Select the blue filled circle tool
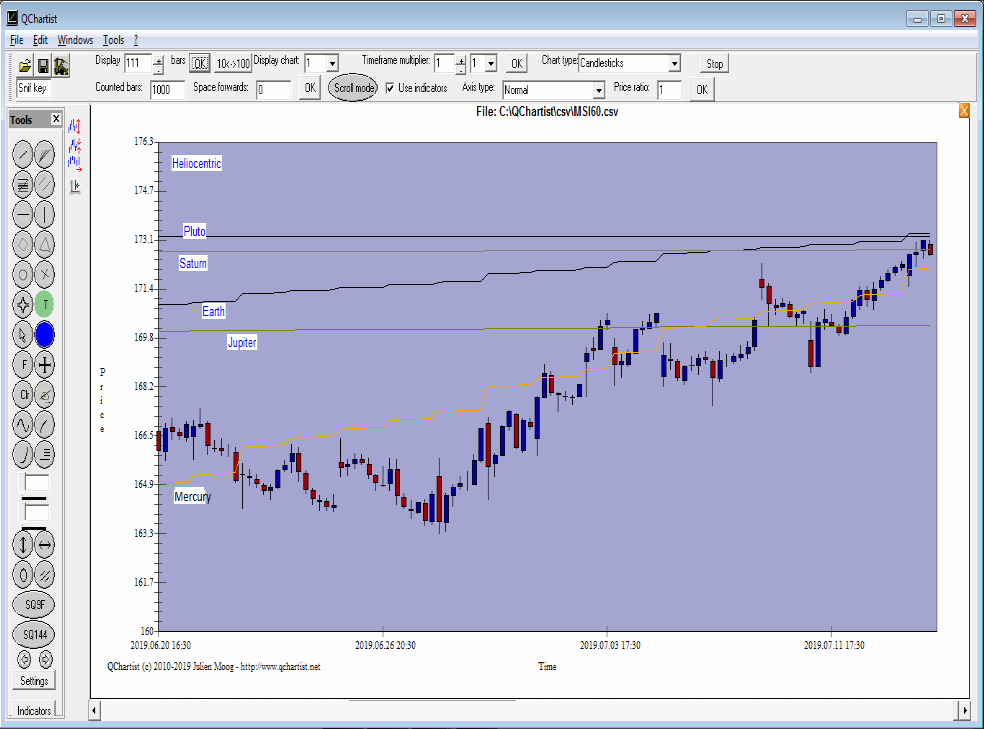This screenshot has width=984, height=729. tap(45, 335)
